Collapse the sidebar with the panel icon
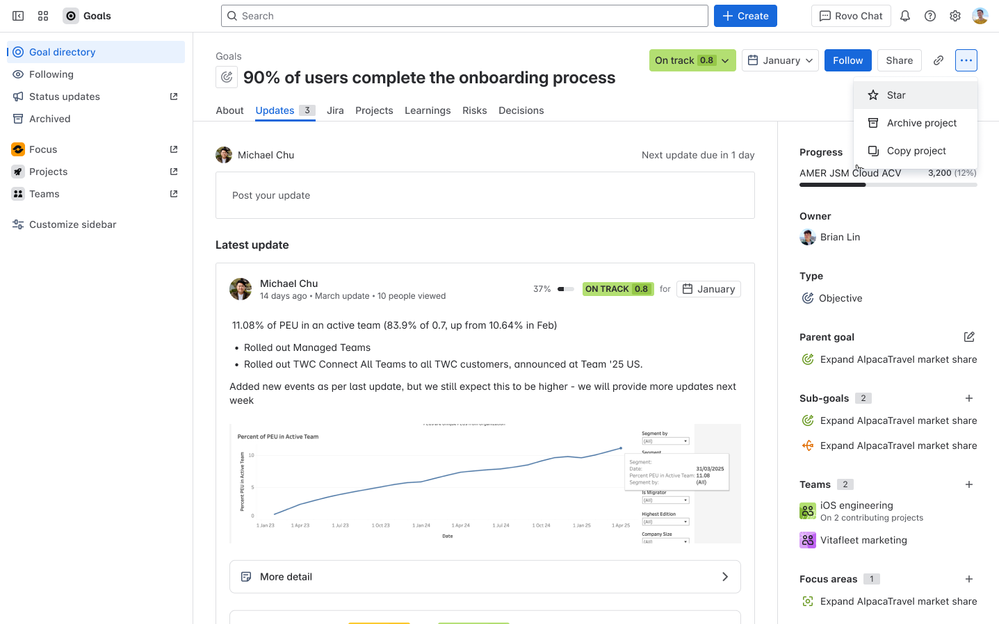Image resolution: width=999 pixels, height=624 pixels. click(x=18, y=16)
